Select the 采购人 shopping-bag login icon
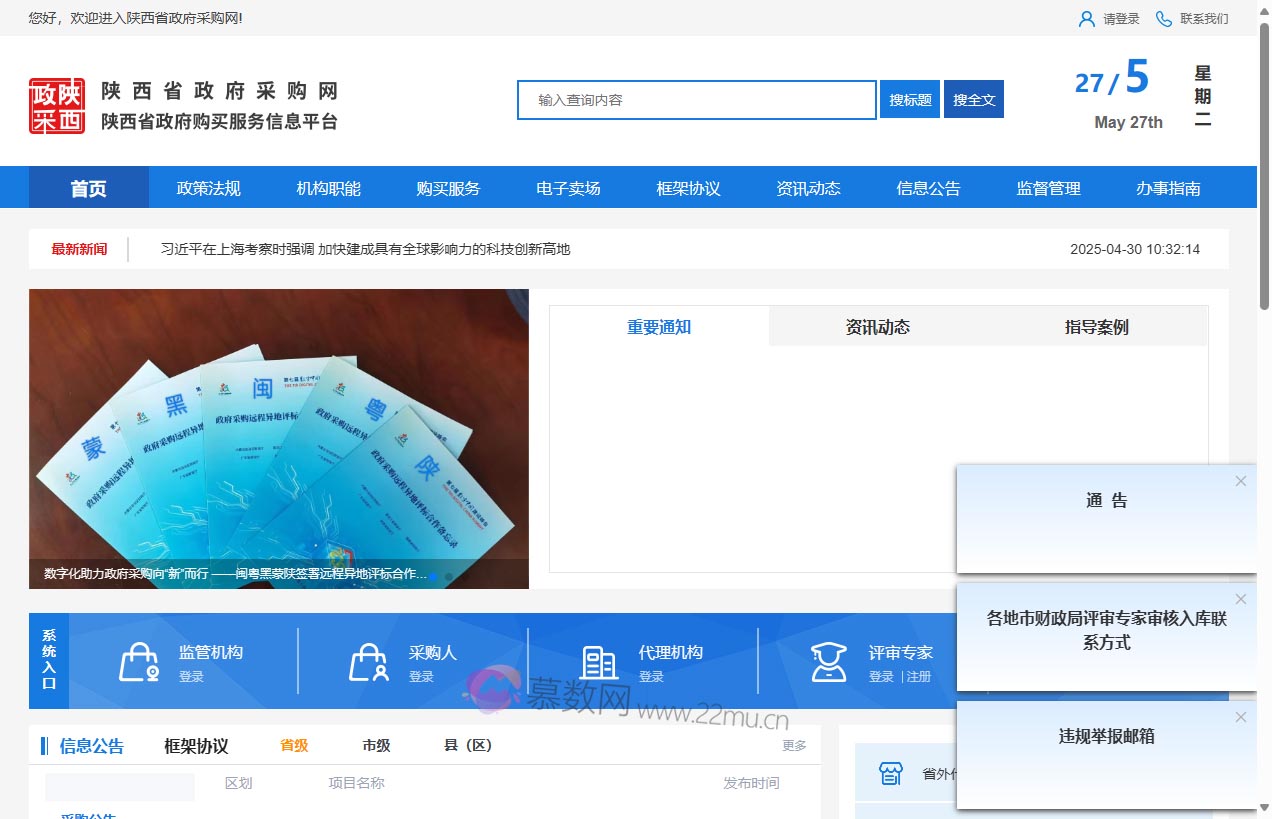The height and width of the screenshot is (819, 1272). pyautogui.click(x=368, y=661)
